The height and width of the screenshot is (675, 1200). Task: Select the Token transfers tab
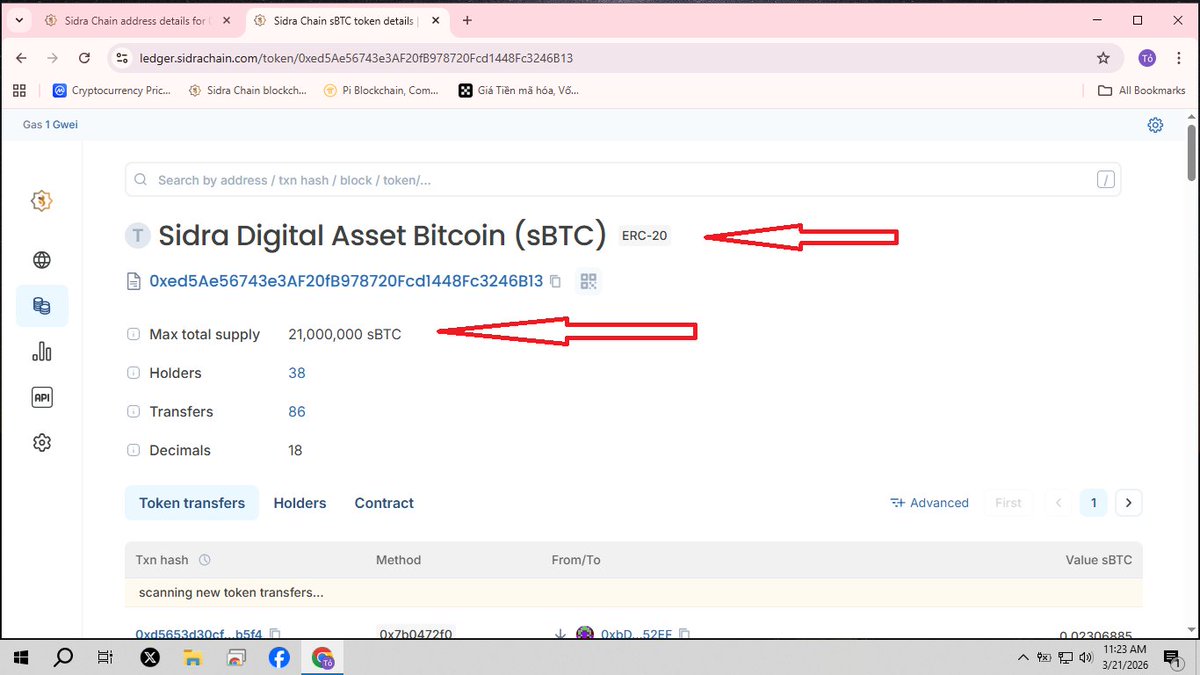pos(192,503)
